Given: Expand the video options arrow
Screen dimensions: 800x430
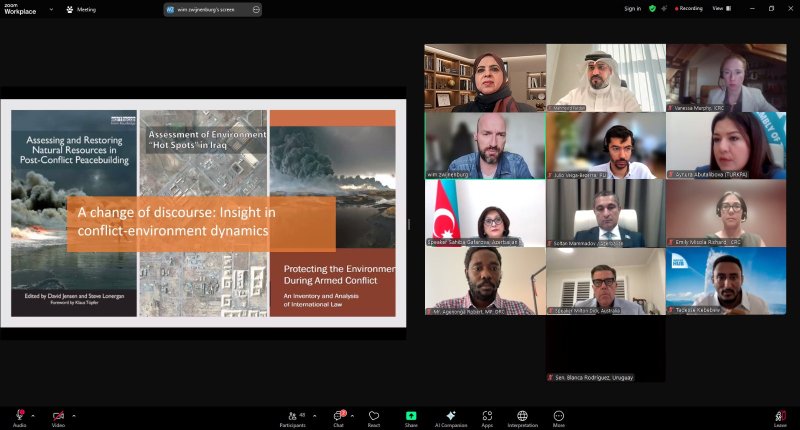Looking at the screenshot, I should (73, 416).
